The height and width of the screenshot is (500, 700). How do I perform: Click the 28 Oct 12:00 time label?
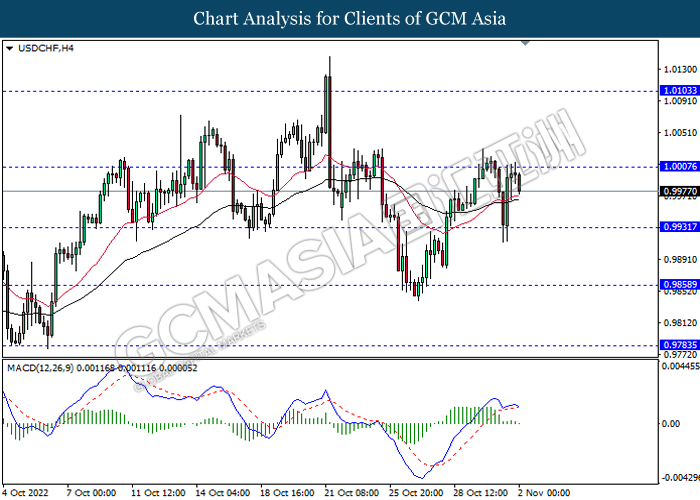(480, 493)
